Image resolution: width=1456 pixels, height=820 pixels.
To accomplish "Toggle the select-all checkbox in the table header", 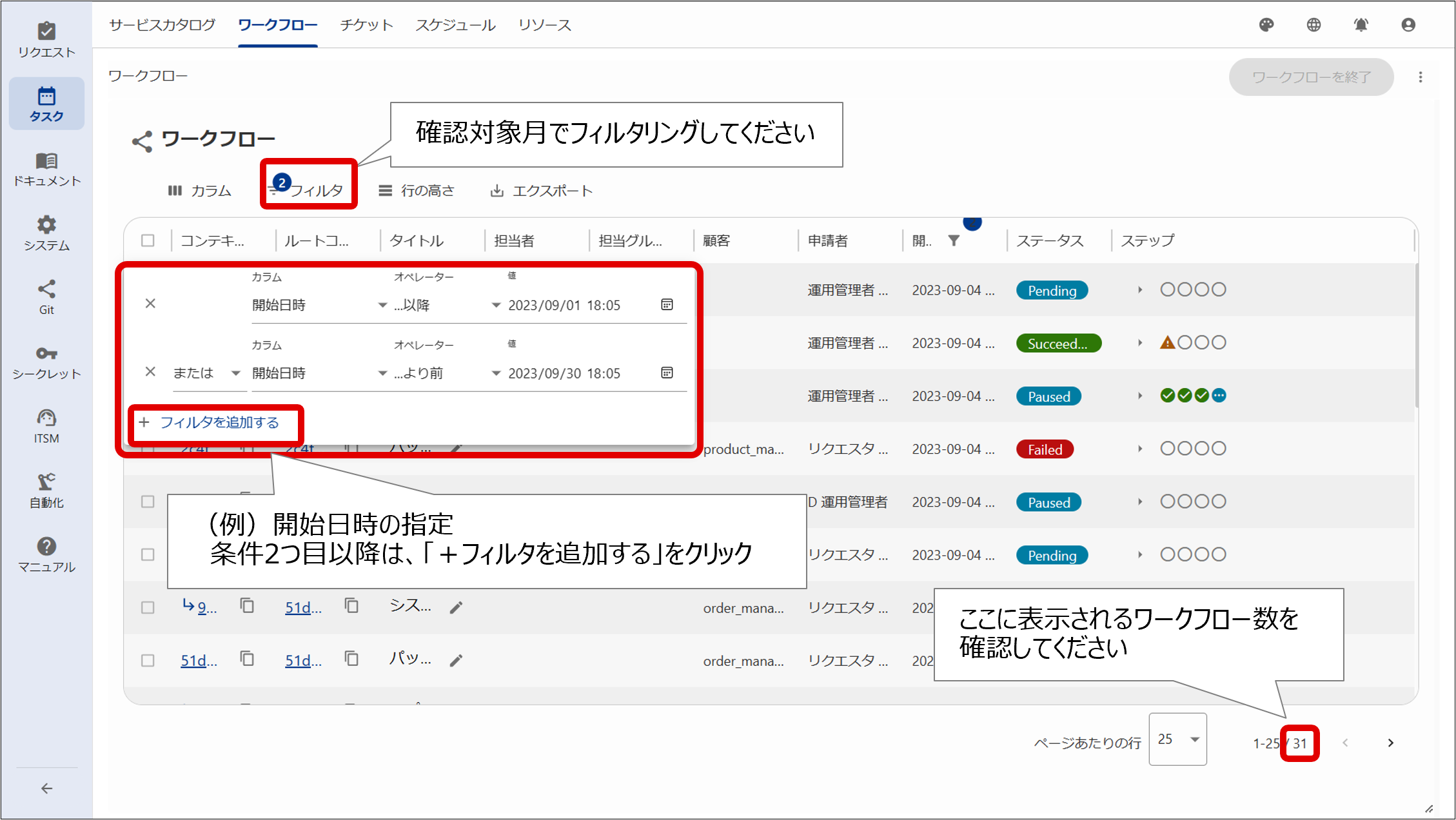I will tap(148, 240).
